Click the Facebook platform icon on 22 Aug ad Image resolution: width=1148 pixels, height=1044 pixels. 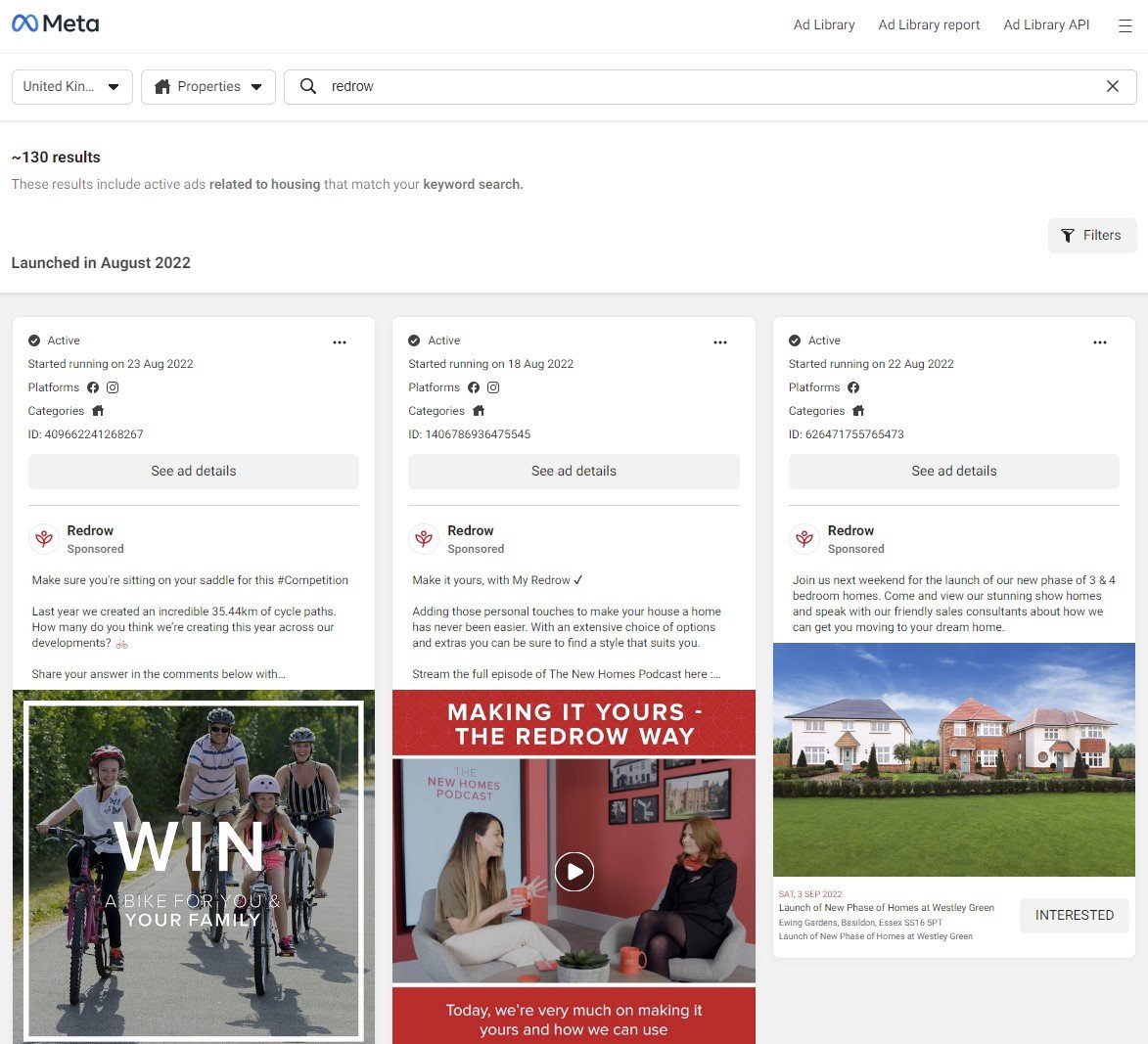click(x=853, y=387)
